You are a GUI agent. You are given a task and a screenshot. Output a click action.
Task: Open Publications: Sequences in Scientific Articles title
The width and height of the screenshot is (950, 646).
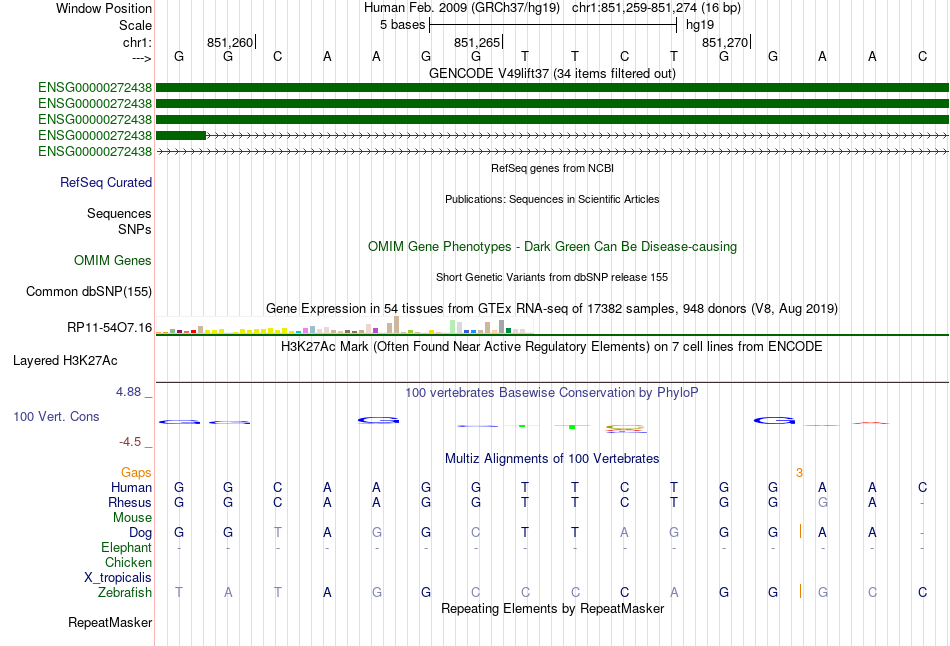point(552,199)
